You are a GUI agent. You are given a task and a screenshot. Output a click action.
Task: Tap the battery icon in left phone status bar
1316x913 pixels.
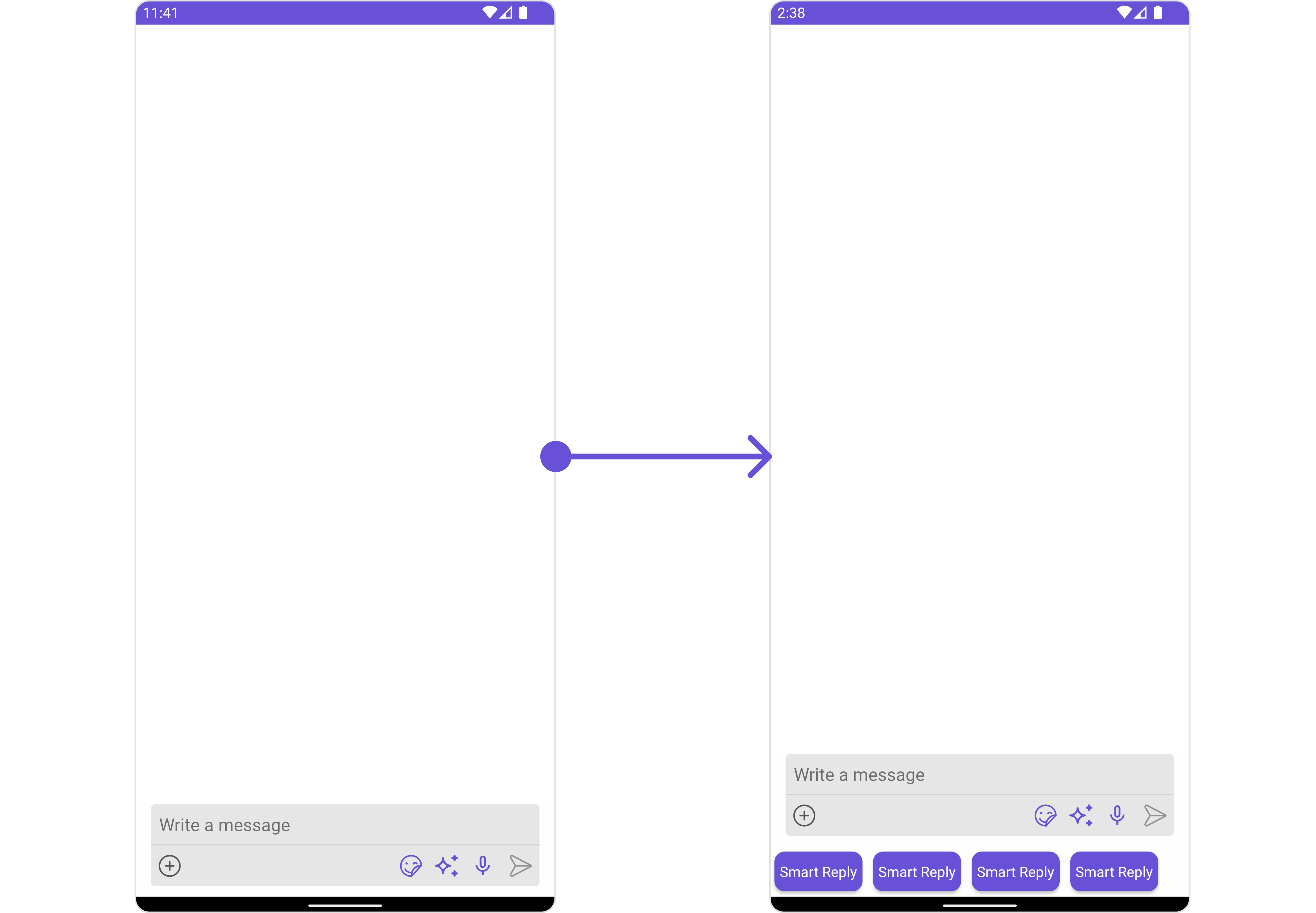coord(523,12)
